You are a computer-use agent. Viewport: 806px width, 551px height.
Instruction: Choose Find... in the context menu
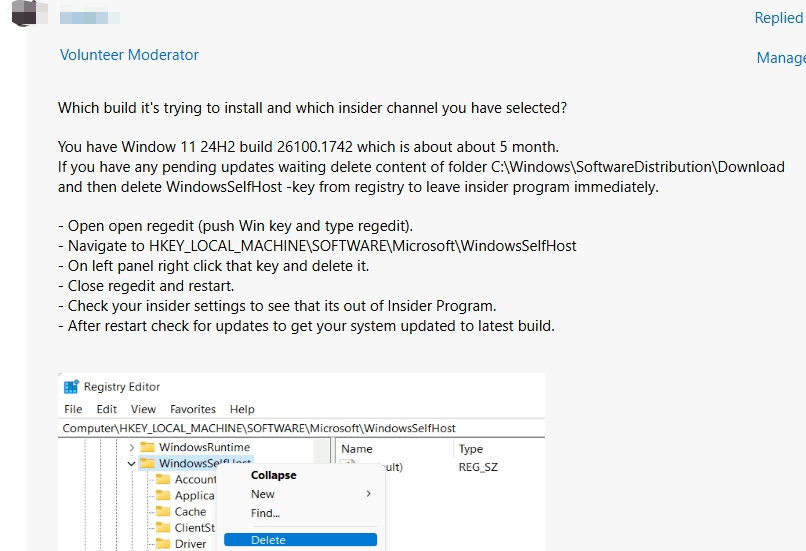[300, 513]
